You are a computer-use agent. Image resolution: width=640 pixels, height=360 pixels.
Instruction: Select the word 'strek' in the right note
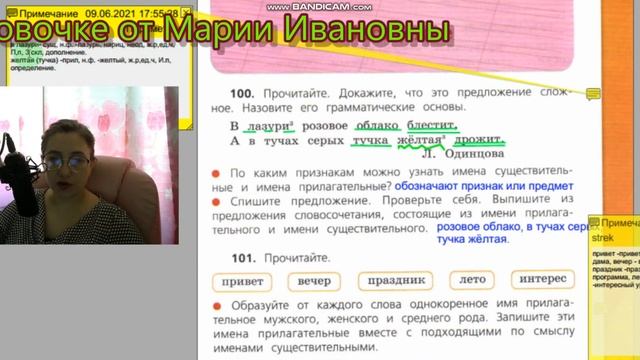[x=603, y=238]
